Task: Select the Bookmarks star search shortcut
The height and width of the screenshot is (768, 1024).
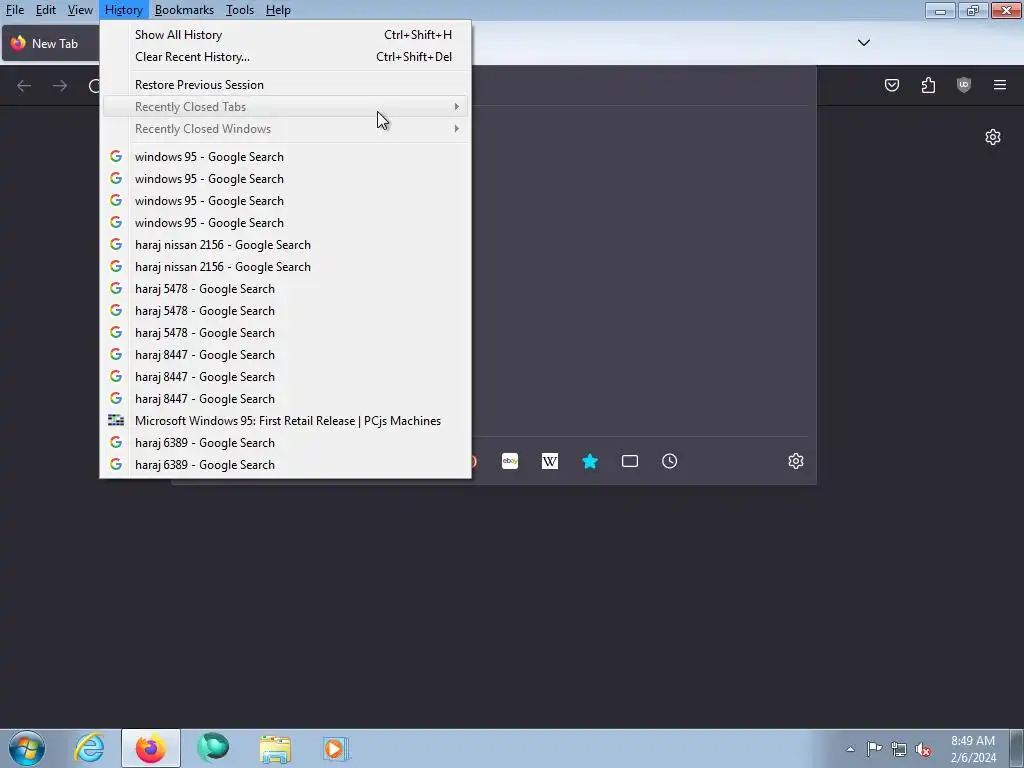Action: click(x=590, y=461)
